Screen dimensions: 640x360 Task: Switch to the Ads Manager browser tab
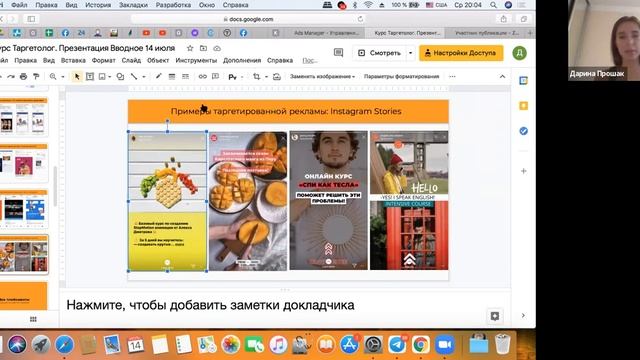[326, 33]
